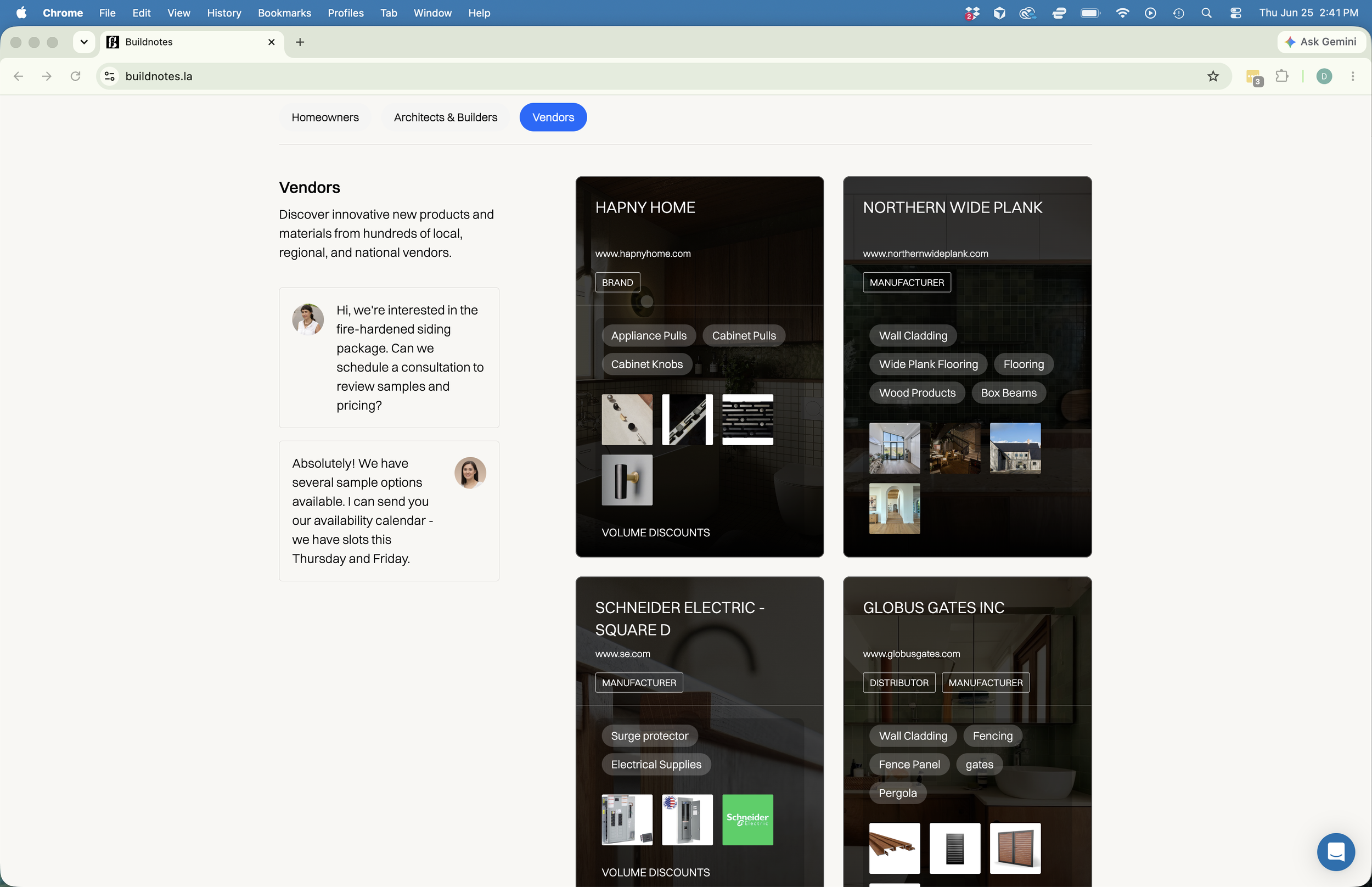The image size is (1372, 887).
Task: Click the homeowner avatar in first chat message
Action: click(307, 319)
